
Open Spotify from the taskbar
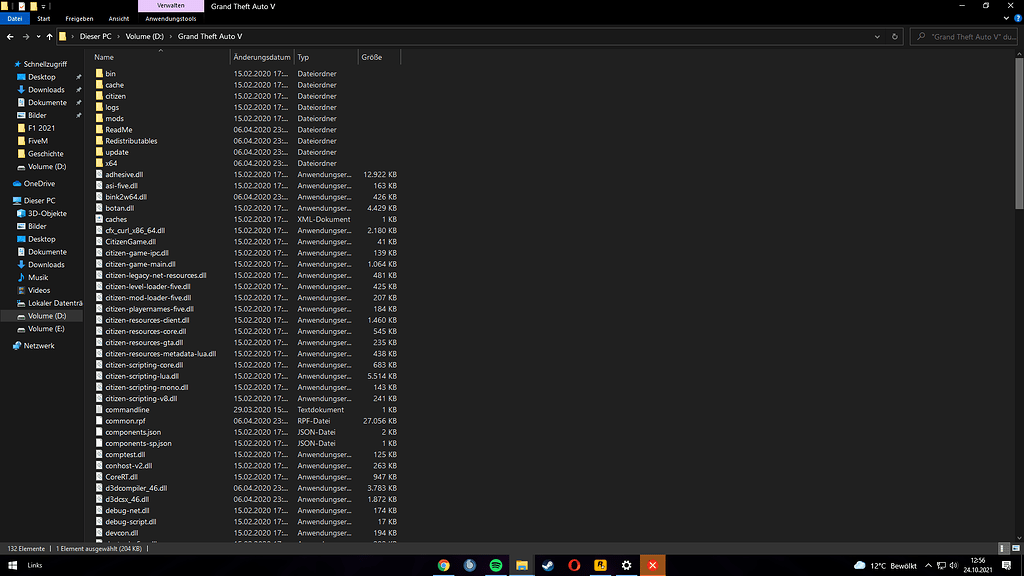pyautogui.click(x=496, y=565)
